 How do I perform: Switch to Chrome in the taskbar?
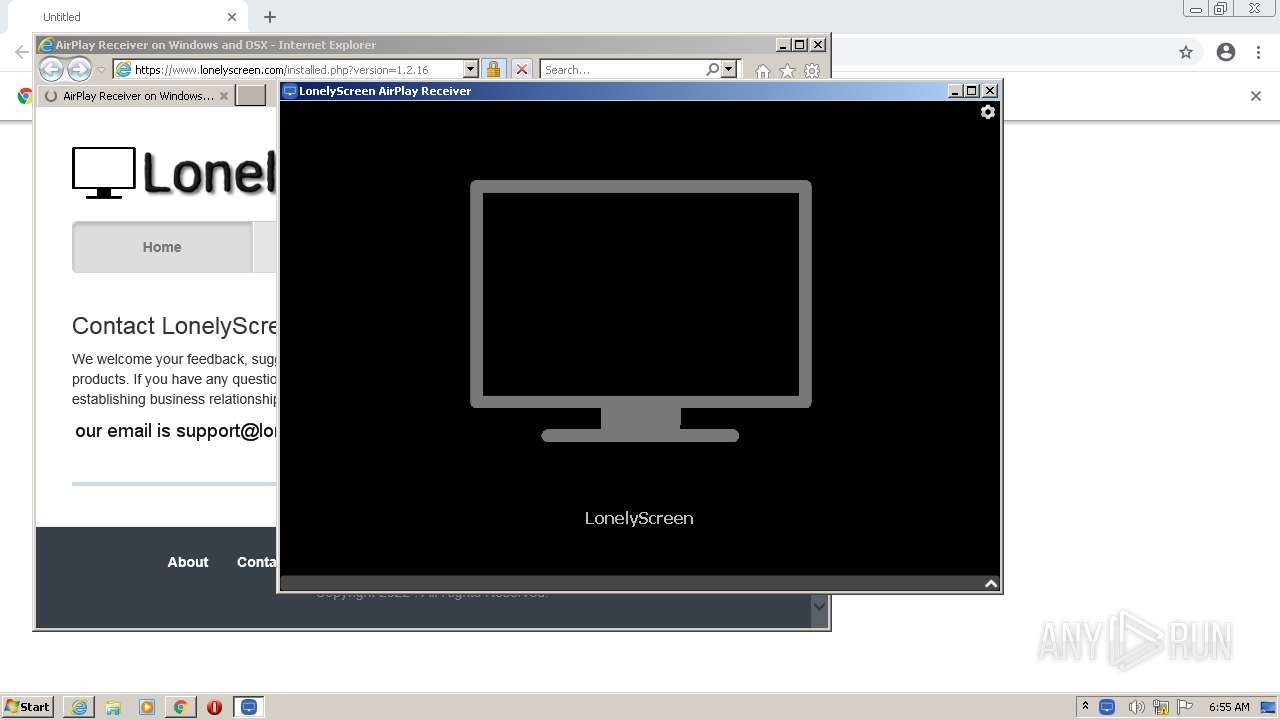[180, 707]
